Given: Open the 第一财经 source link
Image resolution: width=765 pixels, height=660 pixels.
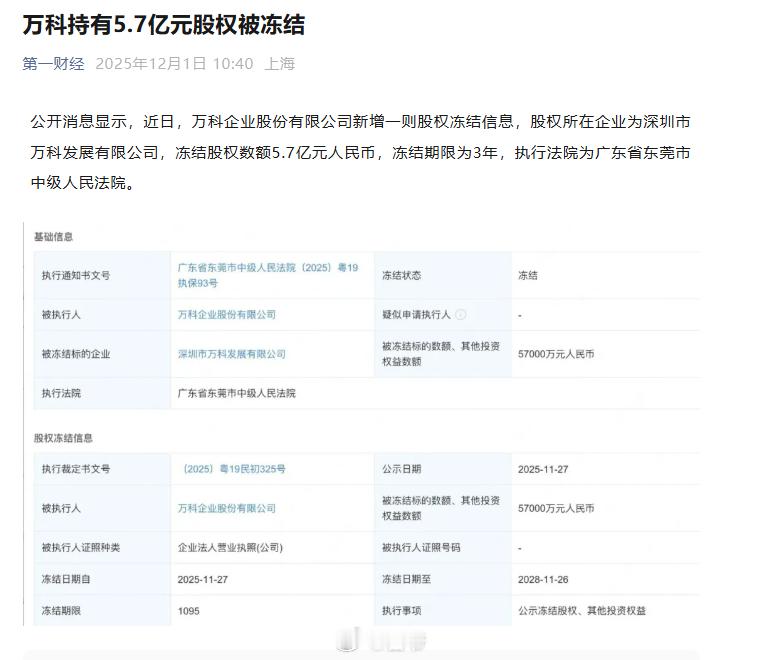Looking at the screenshot, I should tap(53, 64).
